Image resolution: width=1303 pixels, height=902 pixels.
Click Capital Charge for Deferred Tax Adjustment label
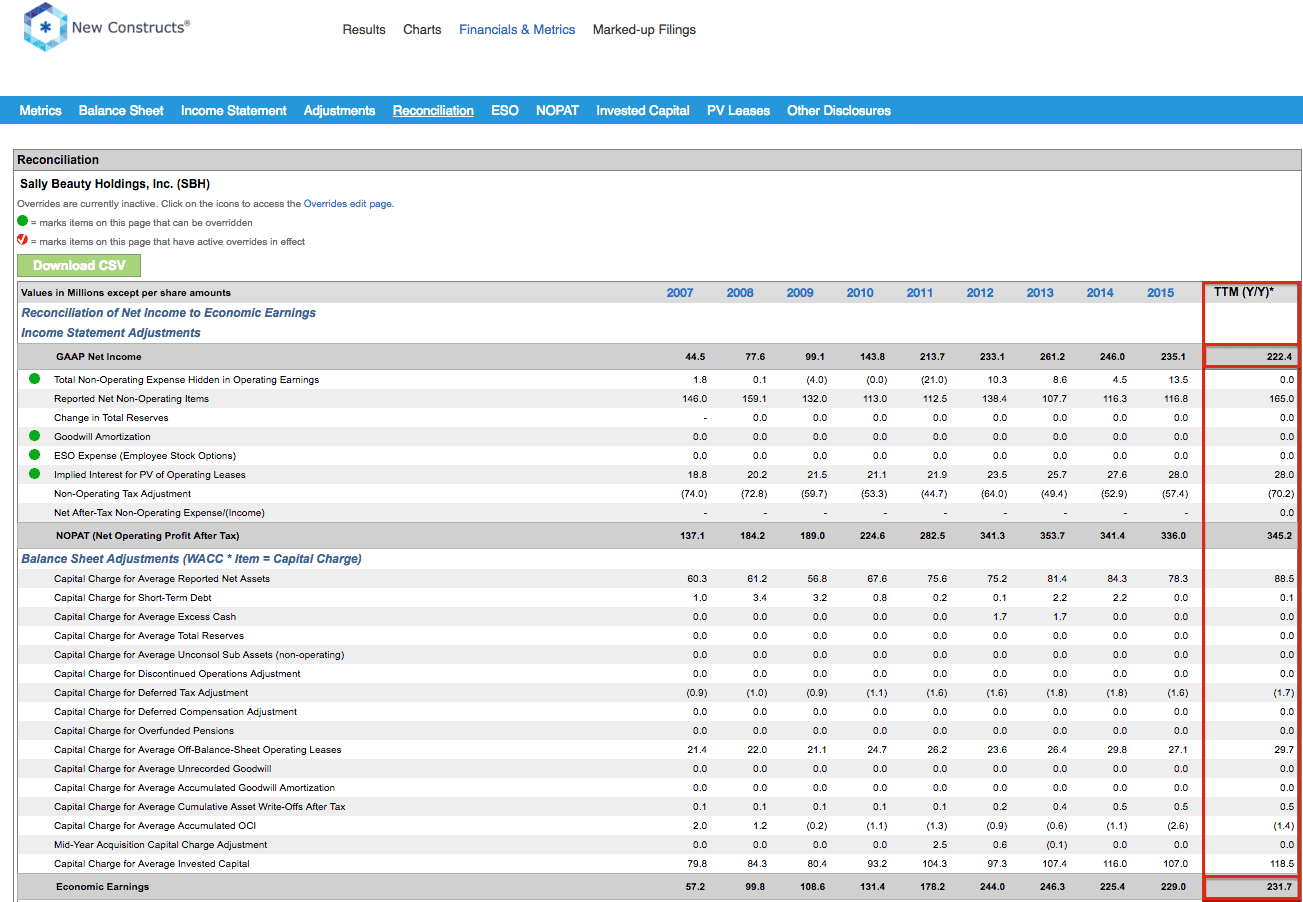click(x=151, y=693)
